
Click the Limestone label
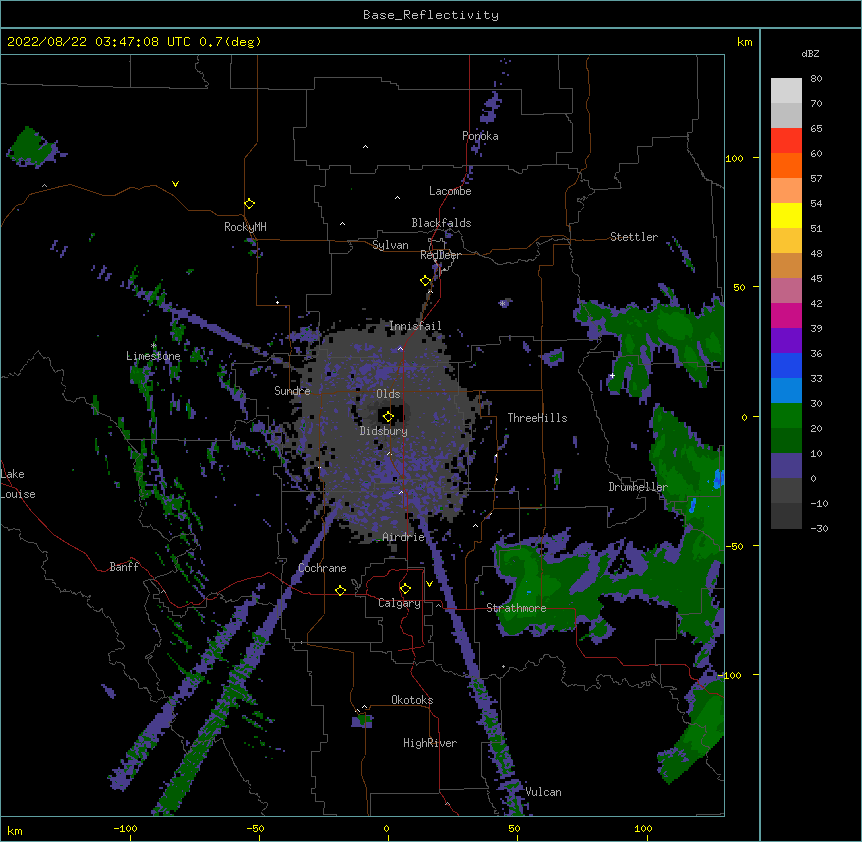[x=153, y=356]
